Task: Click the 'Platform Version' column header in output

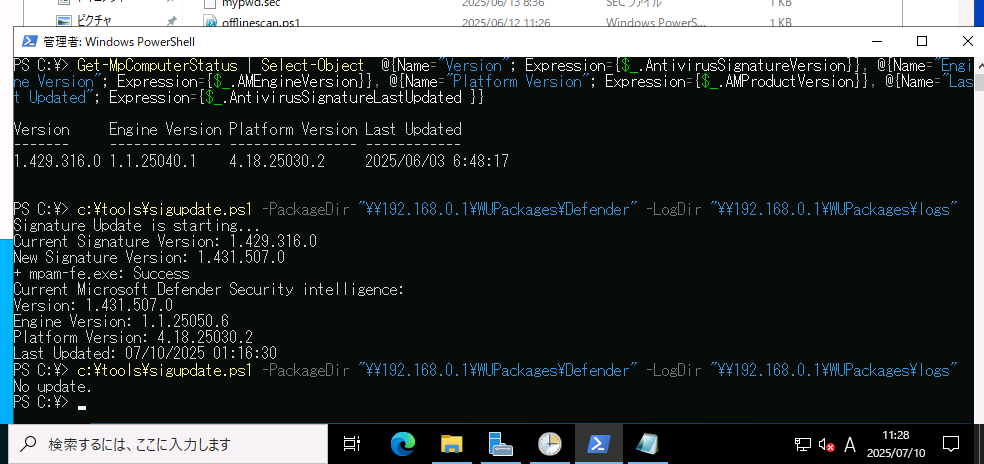Action: 293,129
